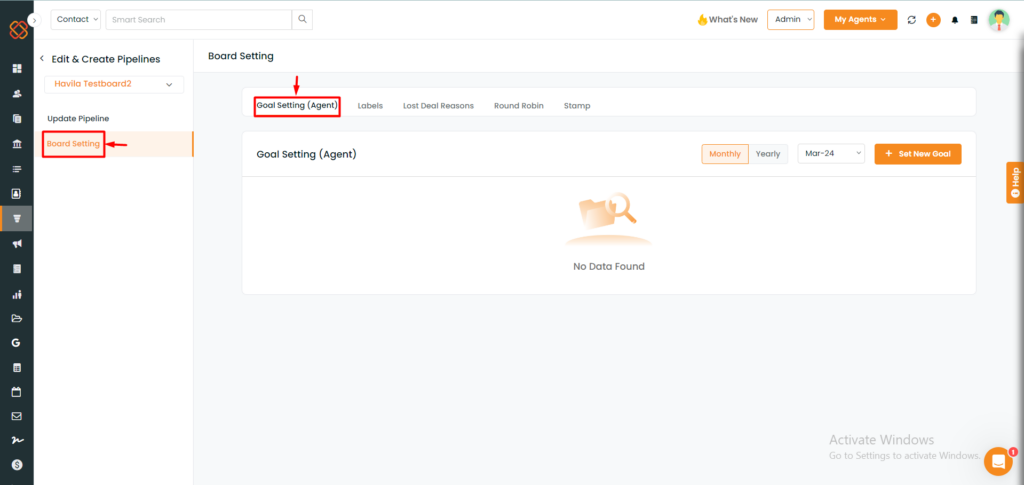
Task: Open the bank building icon in sidebar
Action: [17, 144]
